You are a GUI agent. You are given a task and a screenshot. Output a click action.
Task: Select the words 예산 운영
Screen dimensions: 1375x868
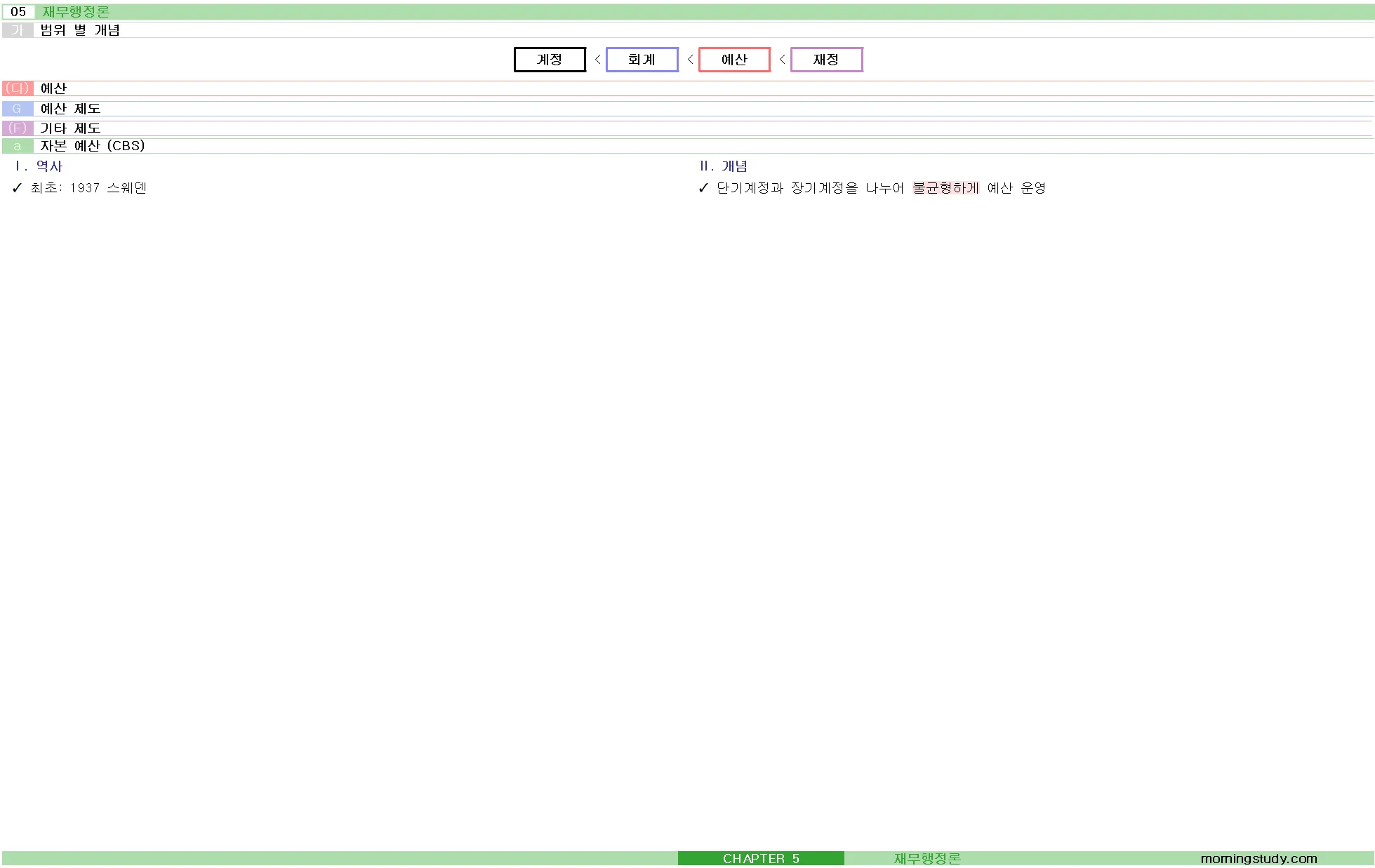click(1016, 188)
